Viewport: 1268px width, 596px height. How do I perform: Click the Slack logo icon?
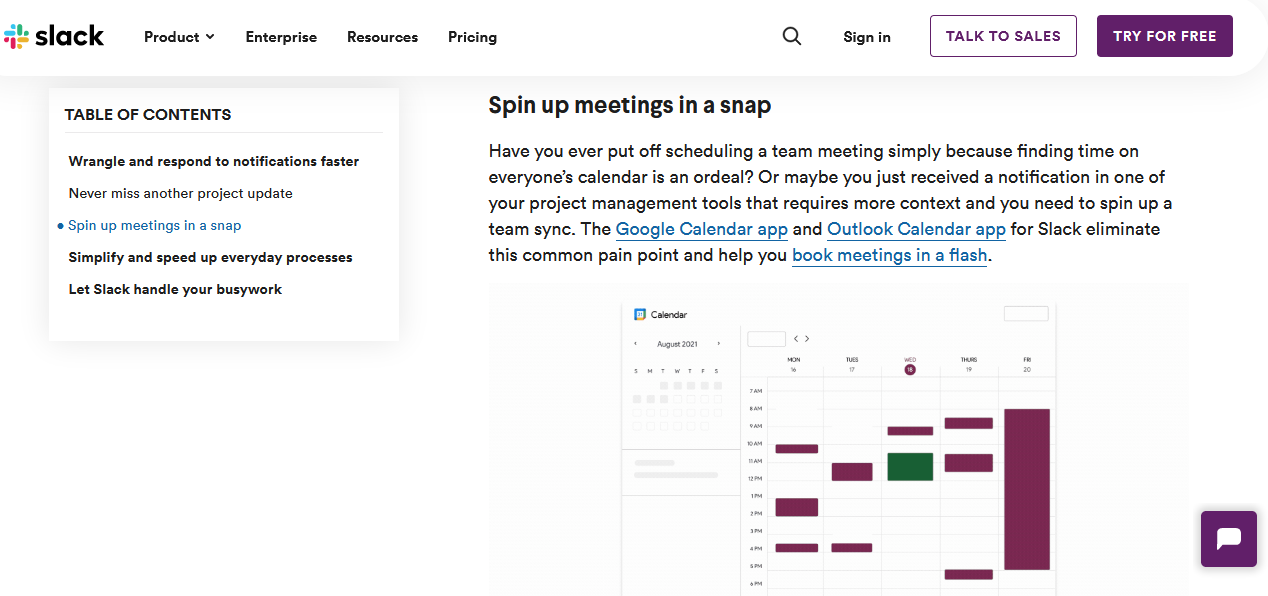pyautogui.click(x=16, y=37)
